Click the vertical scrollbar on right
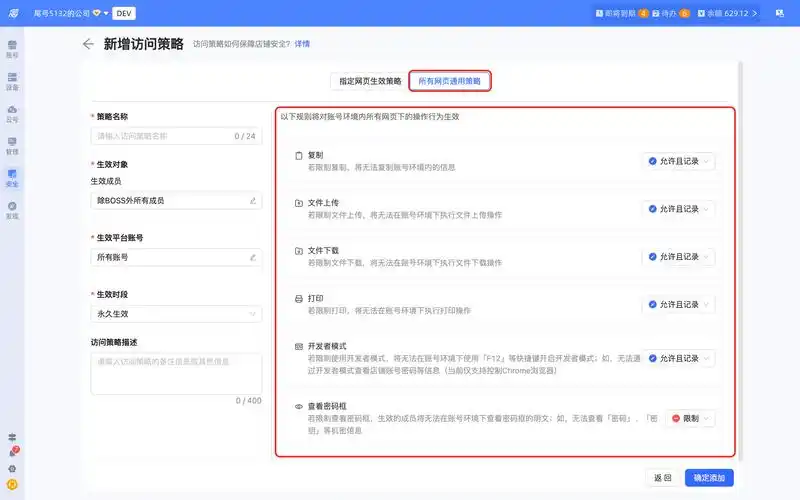Screen dimensions: 800x500 (740, 260)
